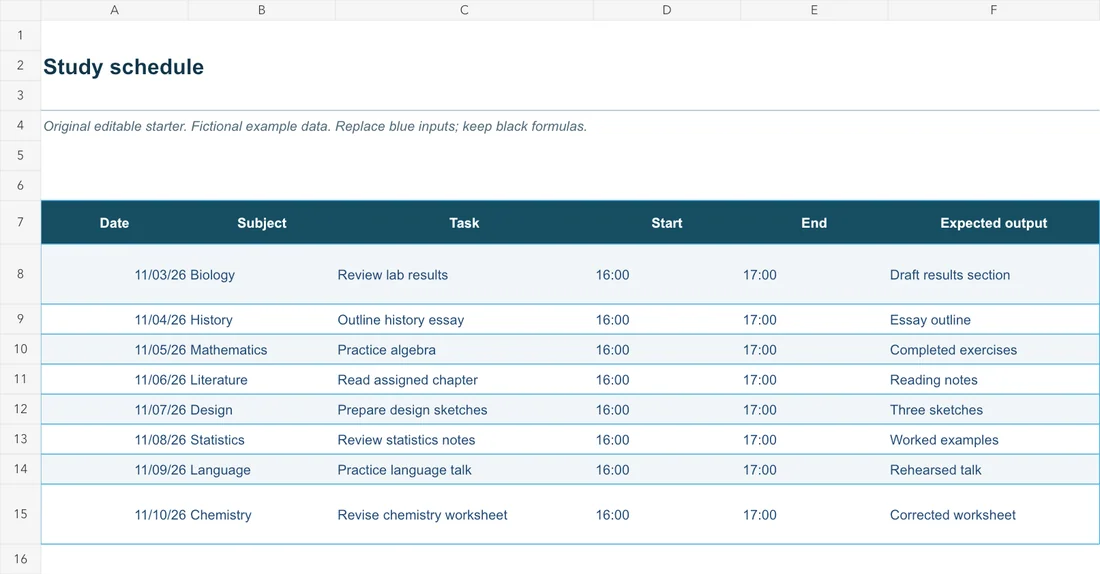Click the 16:00 start time in Mathematics row

pos(666,350)
